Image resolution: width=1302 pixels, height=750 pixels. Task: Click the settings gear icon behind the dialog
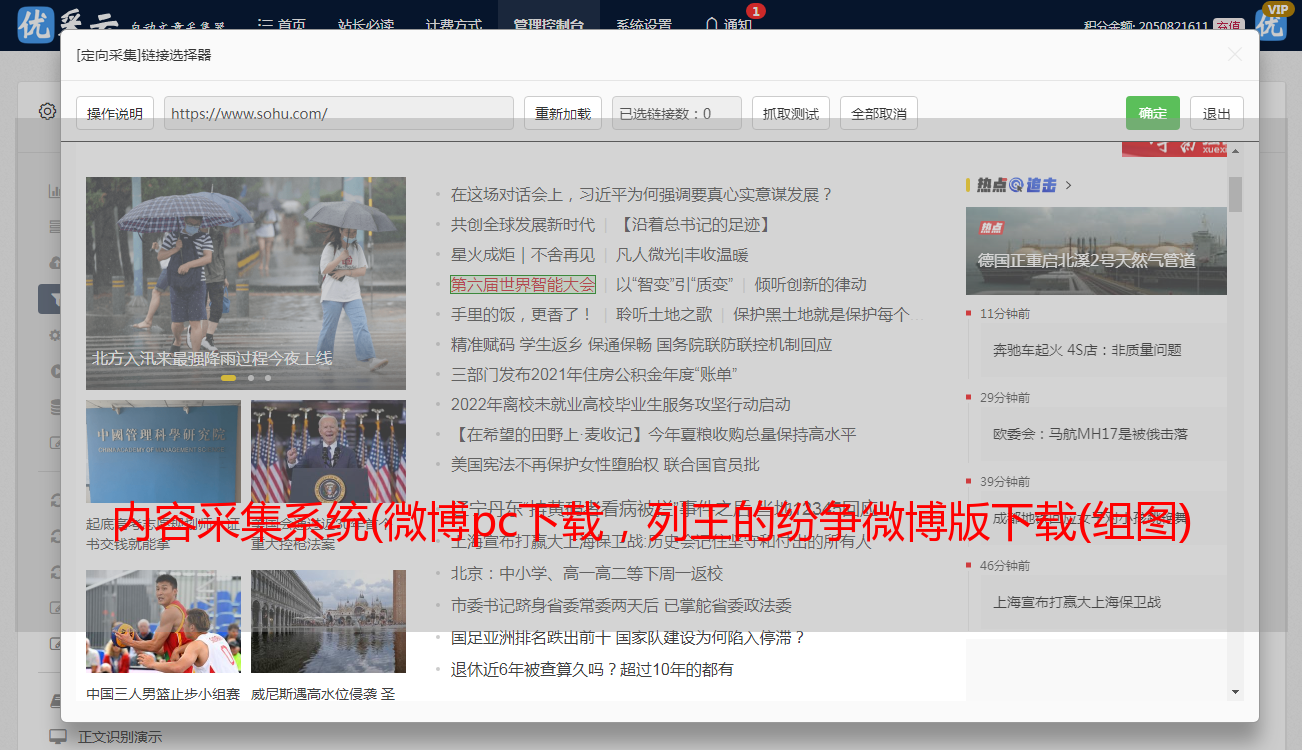(x=47, y=111)
